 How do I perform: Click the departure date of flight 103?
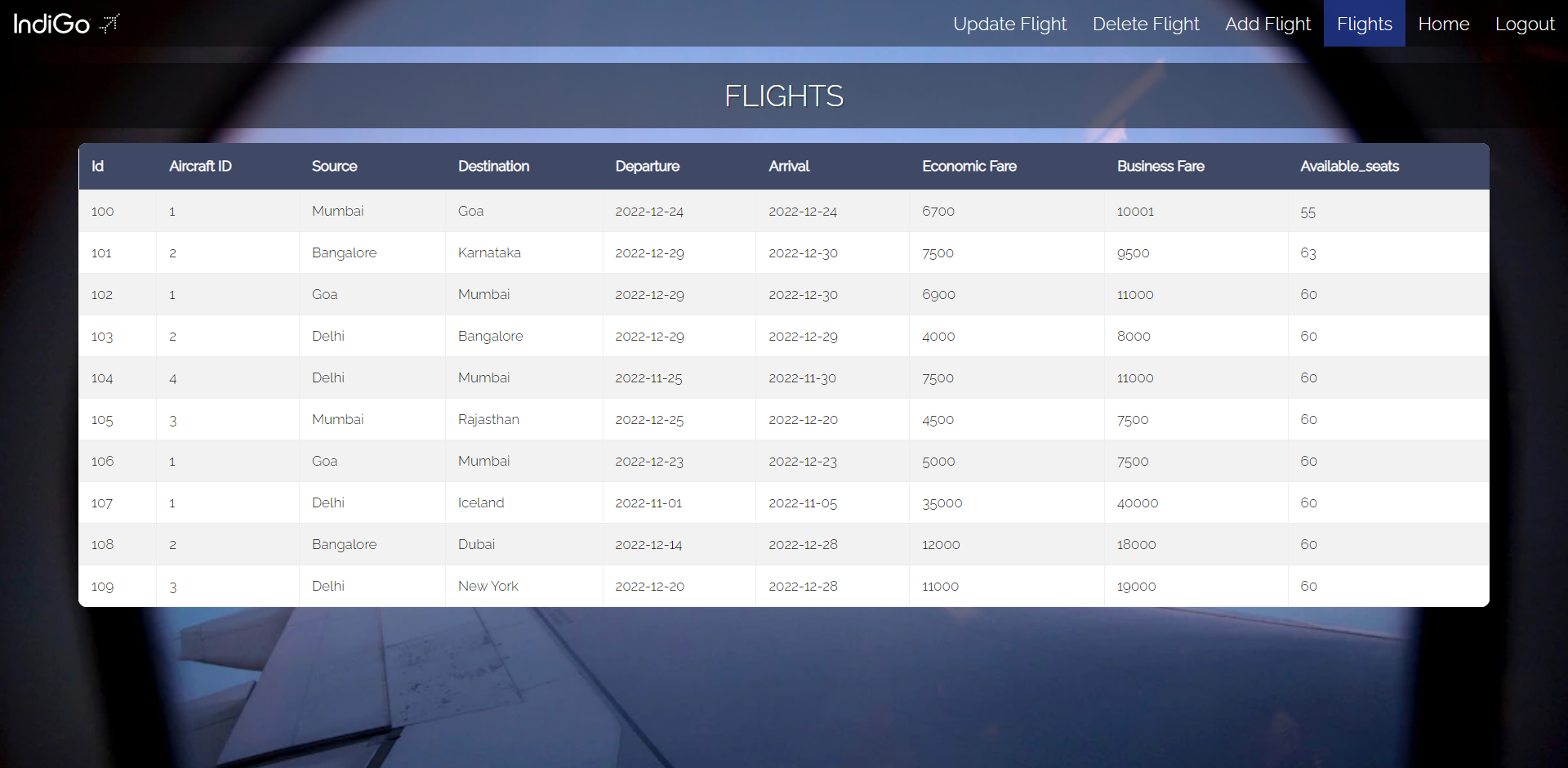(x=649, y=336)
